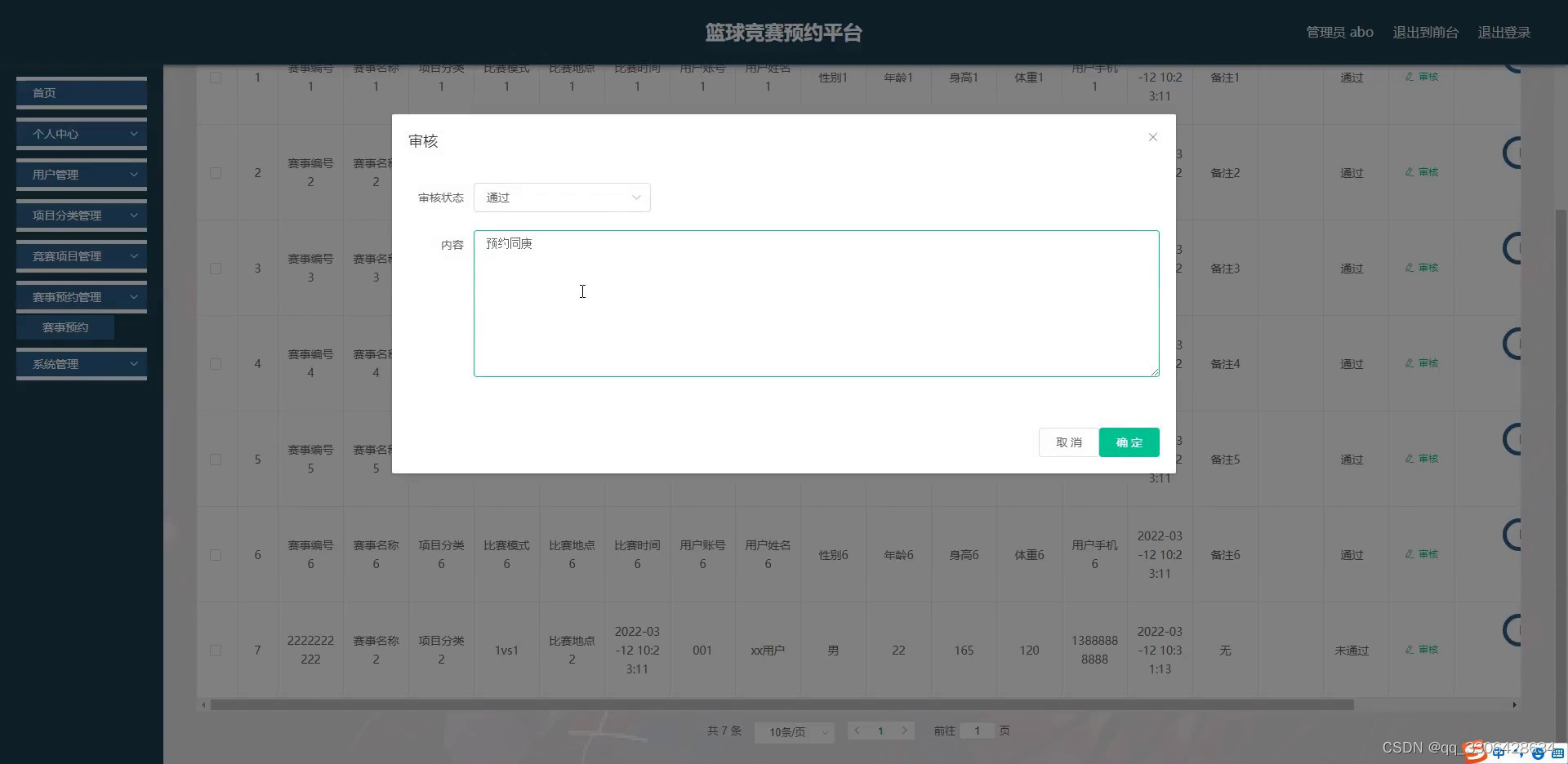Image resolution: width=1568 pixels, height=764 pixels.
Task: Tick the checkbox for row 4
Action: coord(216,364)
